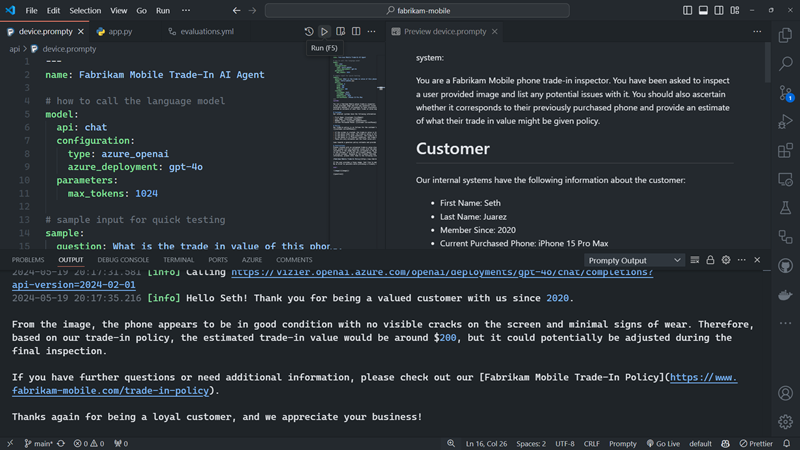The height and width of the screenshot is (450, 800).
Task: Open panel More Actions ellipsis
Action: 741,260
